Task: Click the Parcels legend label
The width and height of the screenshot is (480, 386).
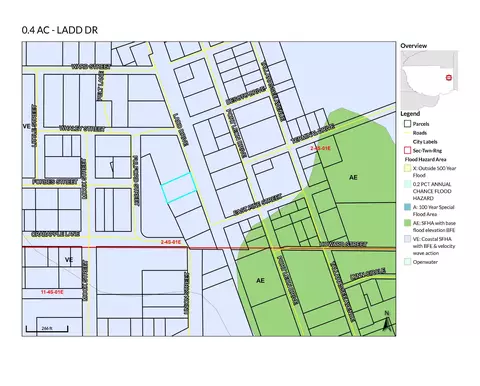Action: (x=421, y=124)
